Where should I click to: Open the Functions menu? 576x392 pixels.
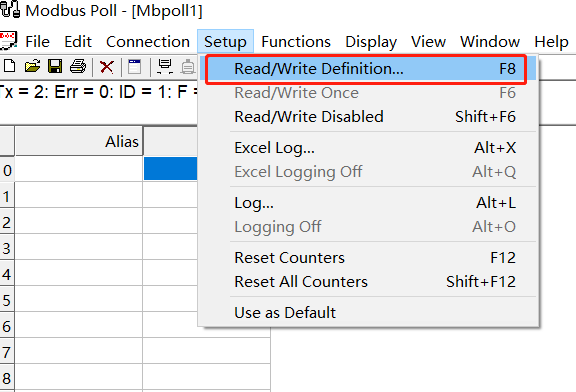[296, 42]
